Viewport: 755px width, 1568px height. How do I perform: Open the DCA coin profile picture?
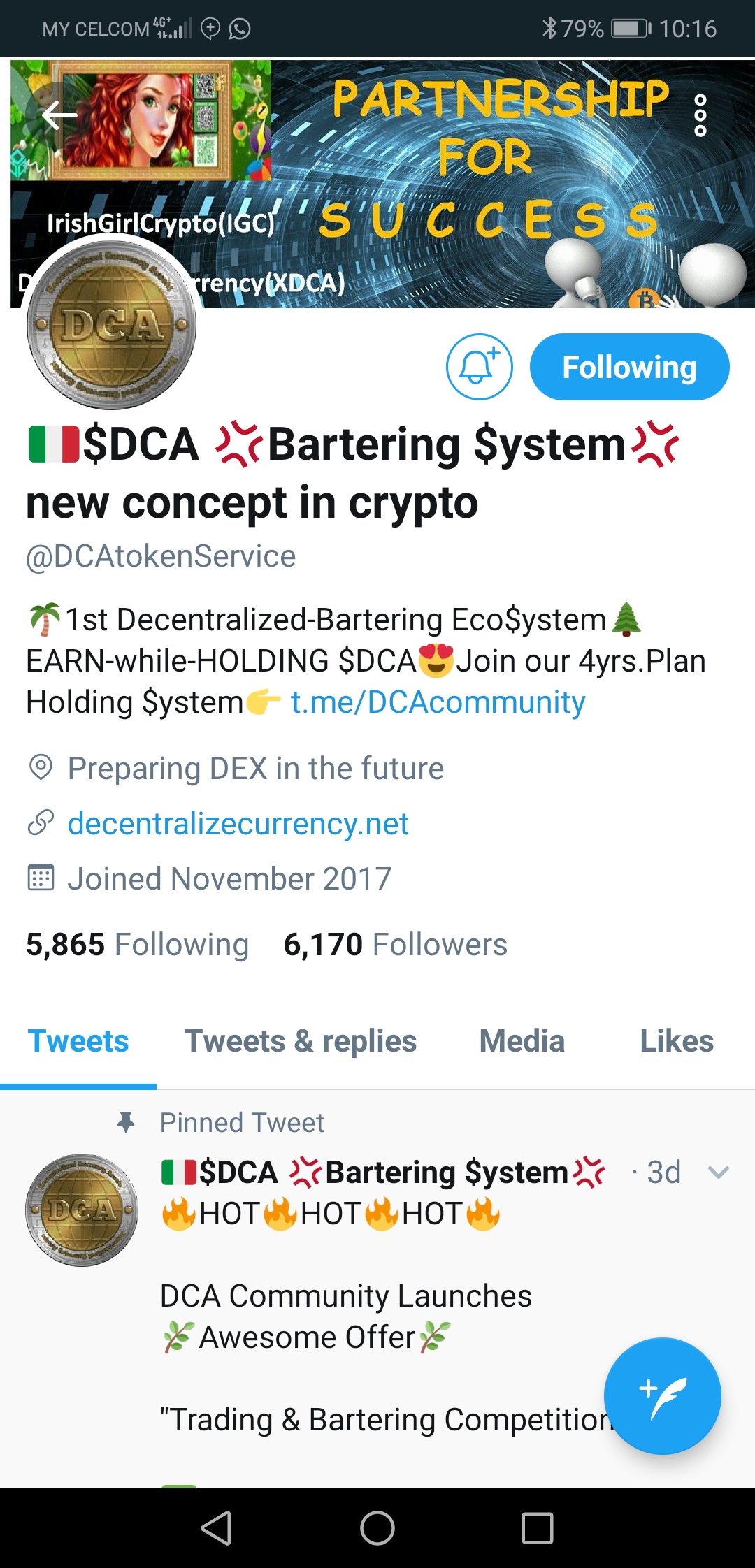pos(111,325)
